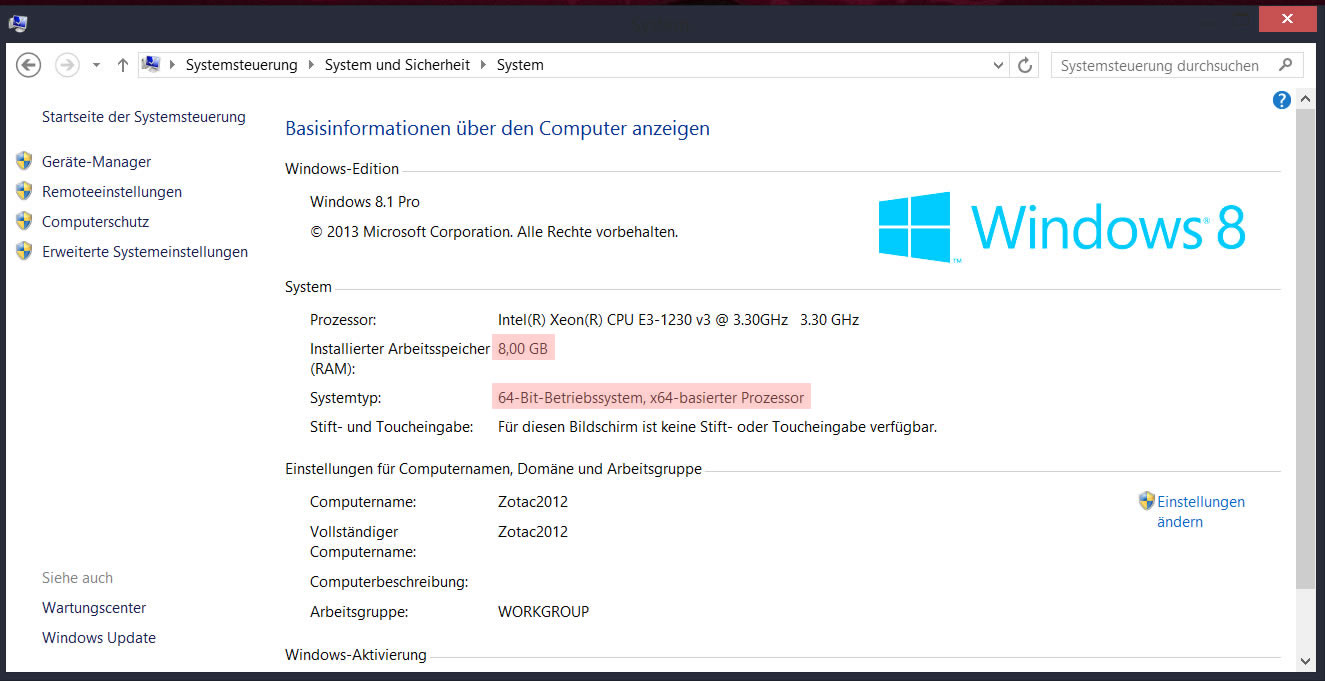Viewport: 1325px width, 681px height.
Task: Select Systemsteuerung in the breadcrumb path
Action: pyautogui.click(x=242, y=65)
